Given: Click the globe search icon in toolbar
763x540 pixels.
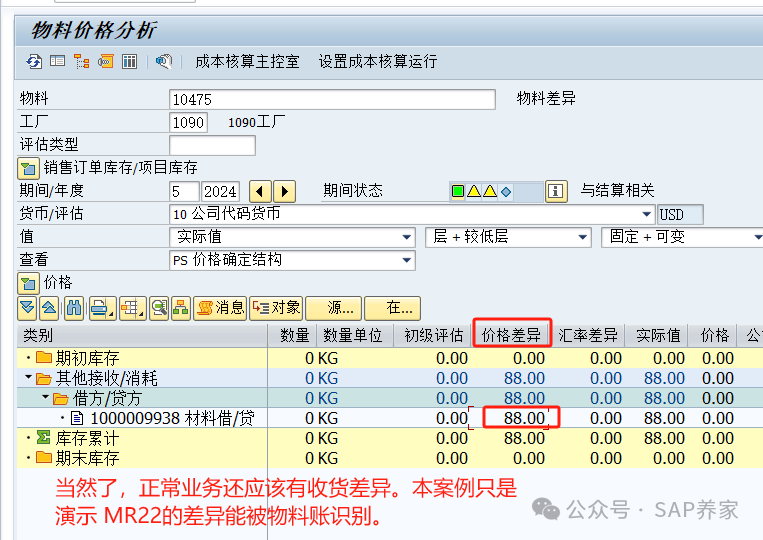Looking at the screenshot, I should [164, 62].
